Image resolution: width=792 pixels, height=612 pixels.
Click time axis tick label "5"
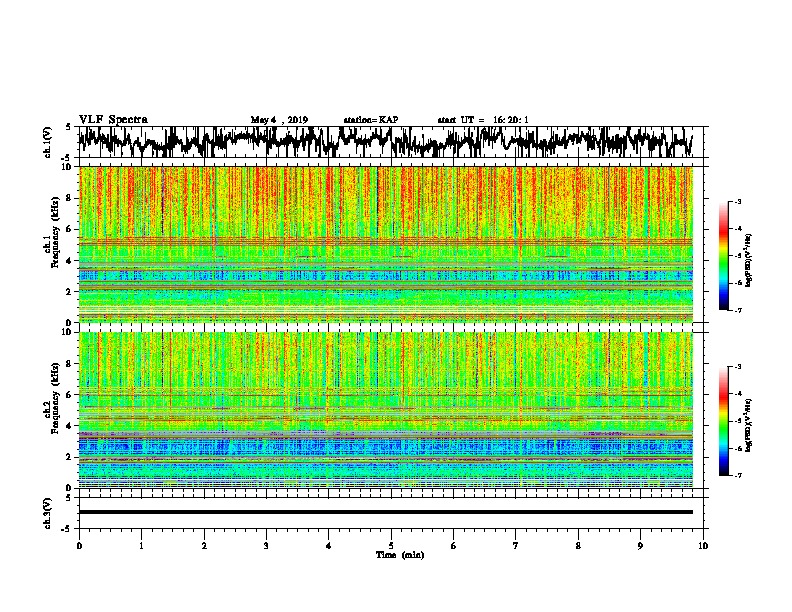[x=391, y=545]
